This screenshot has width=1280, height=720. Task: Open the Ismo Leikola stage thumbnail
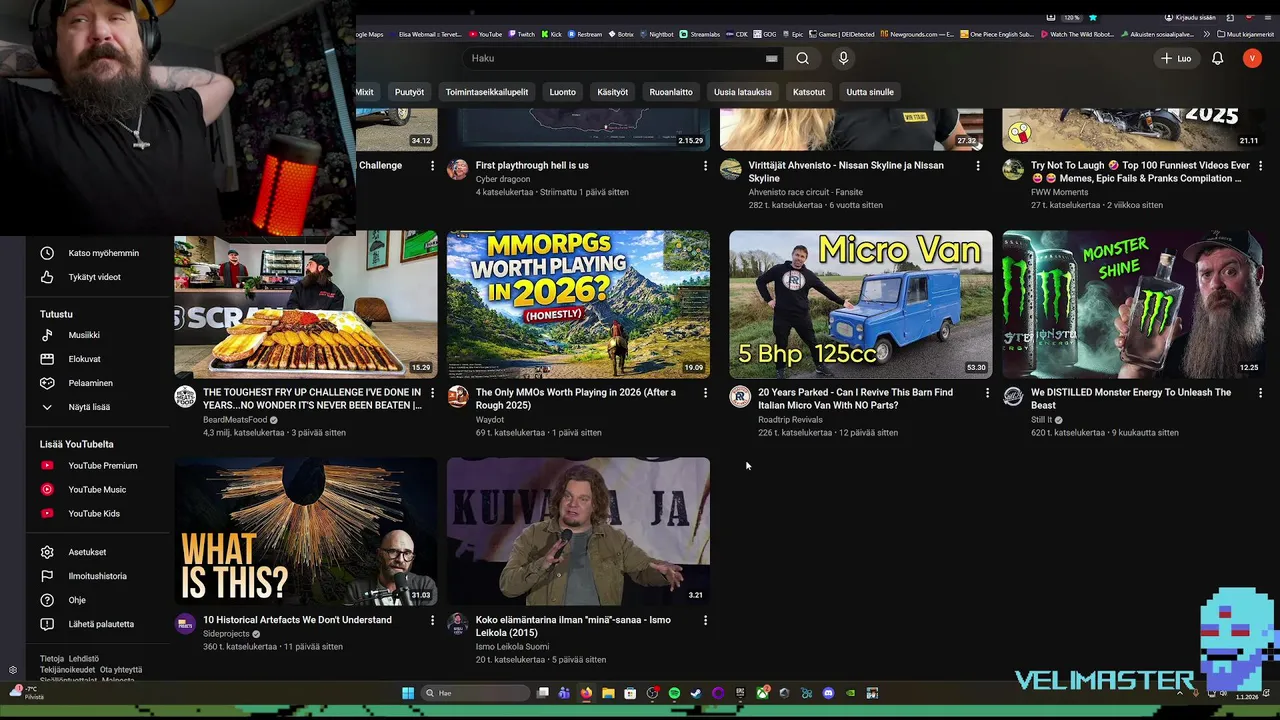click(578, 531)
